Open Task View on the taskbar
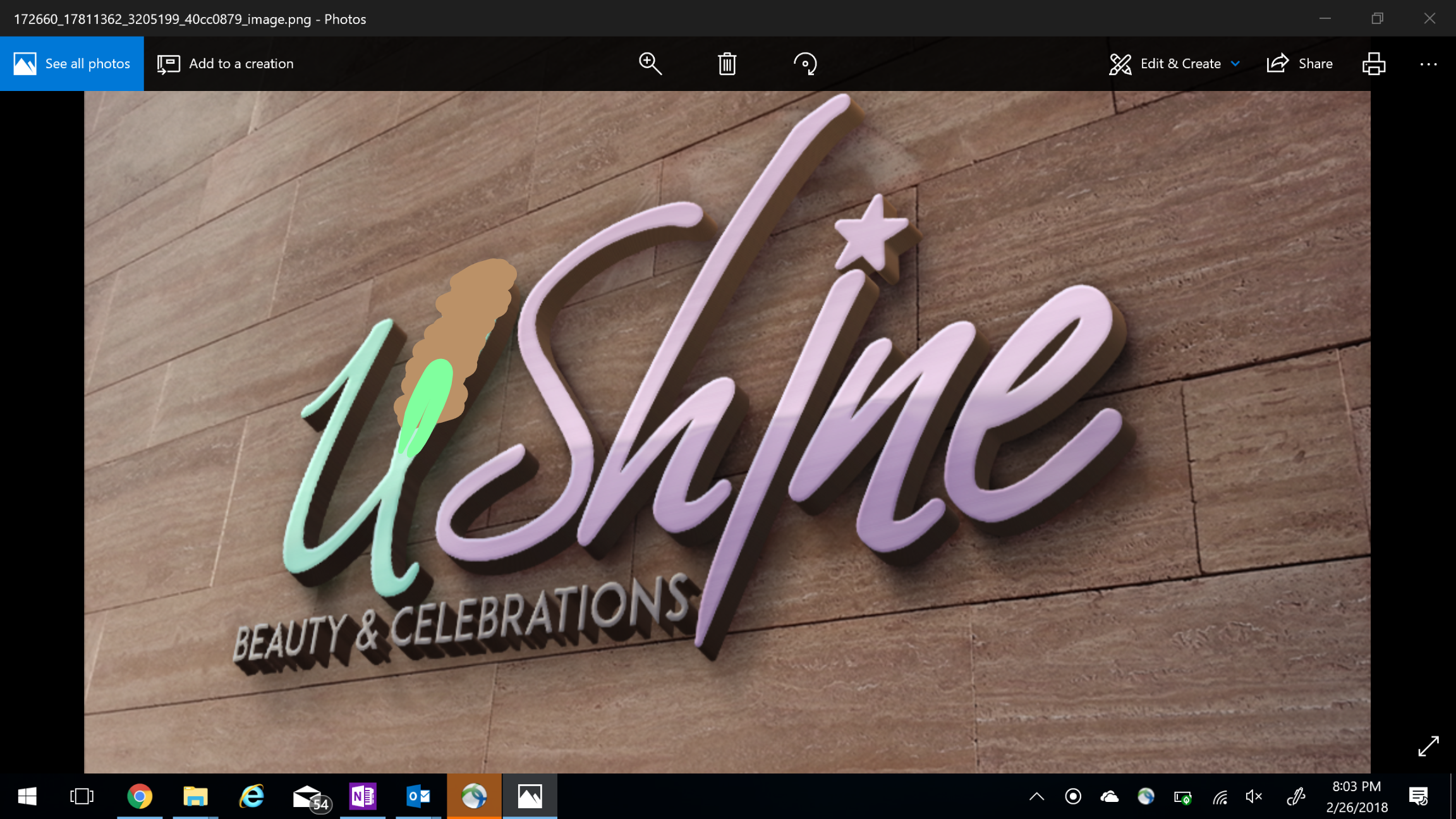 (x=82, y=796)
